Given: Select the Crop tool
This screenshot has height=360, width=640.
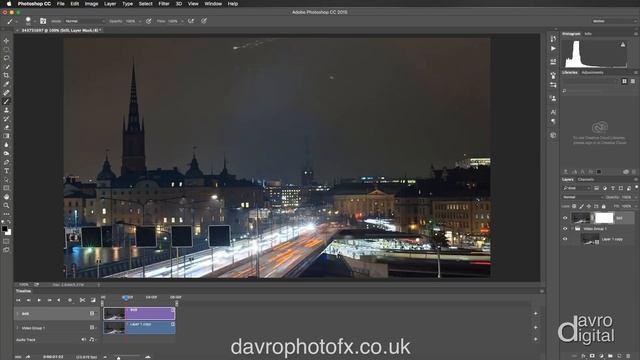Looking at the screenshot, I should click(6, 76).
